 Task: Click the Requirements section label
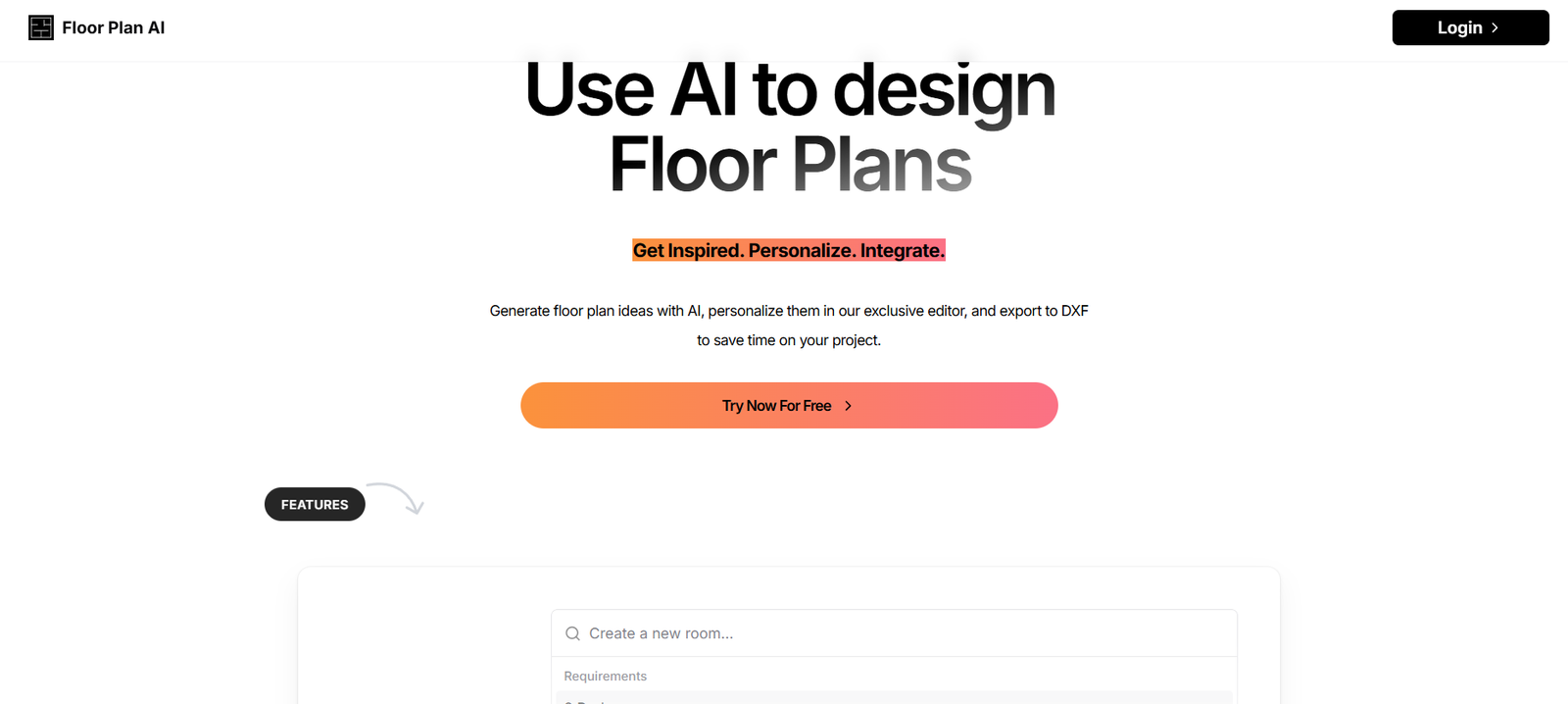click(x=606, y=677)
